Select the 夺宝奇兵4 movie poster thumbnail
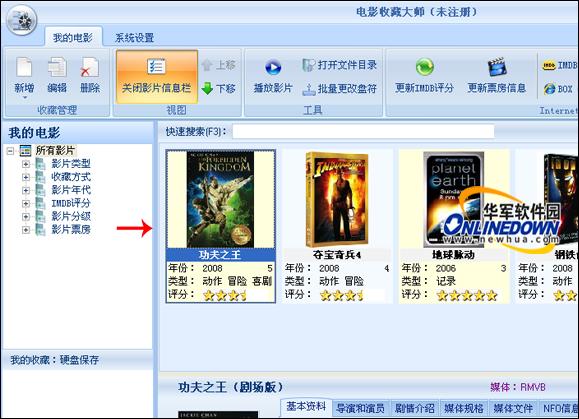Image resolution: width=579 pixels, height=419 pixels. (x=336, y=199)
